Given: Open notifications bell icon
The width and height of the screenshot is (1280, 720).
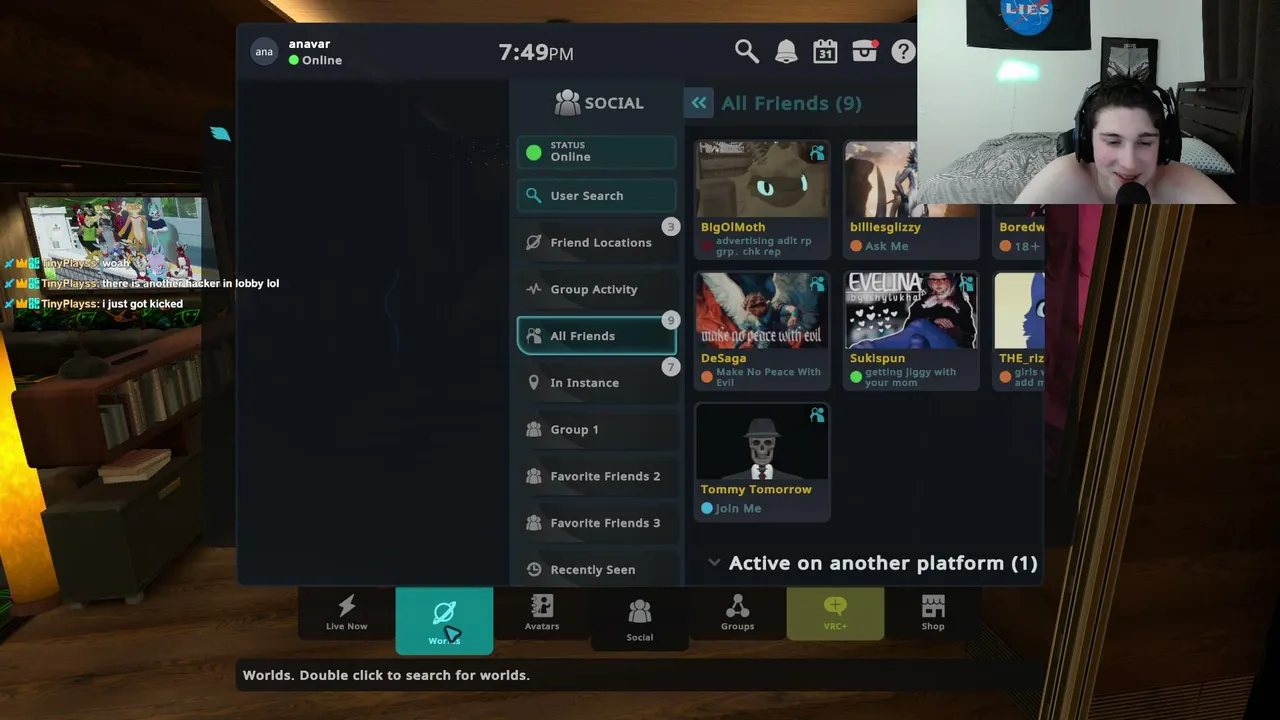Looking at the screenshot, I should pyautogui.click(x=786, y=51).
